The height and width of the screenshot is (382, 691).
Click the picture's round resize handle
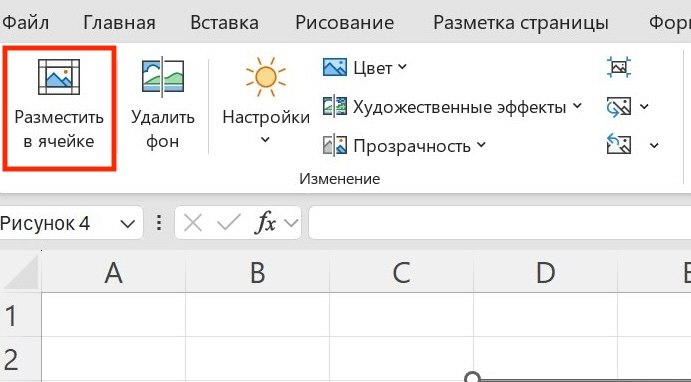(x=472, y=377)
